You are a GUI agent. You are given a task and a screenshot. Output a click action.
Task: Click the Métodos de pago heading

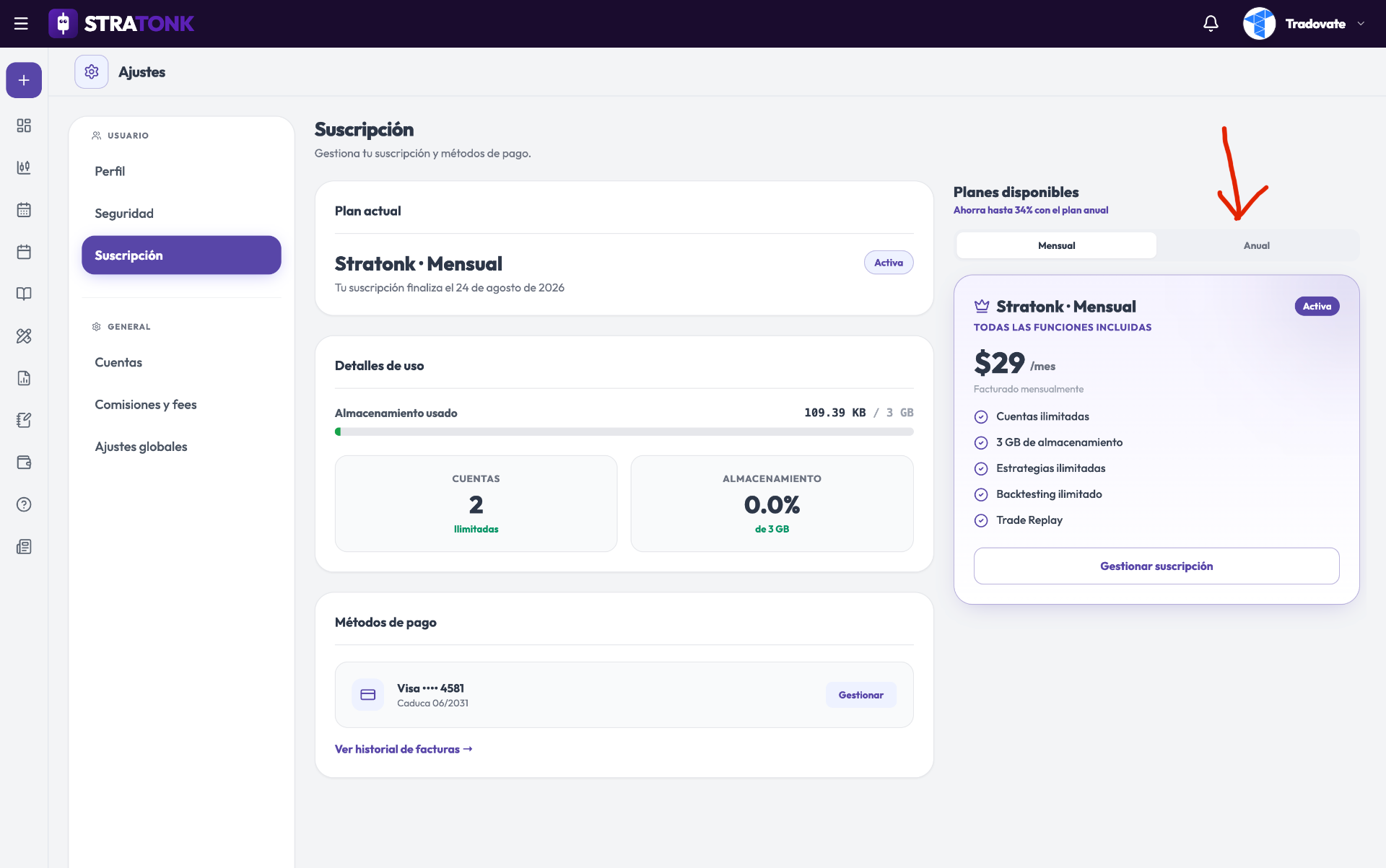(385, 622)
